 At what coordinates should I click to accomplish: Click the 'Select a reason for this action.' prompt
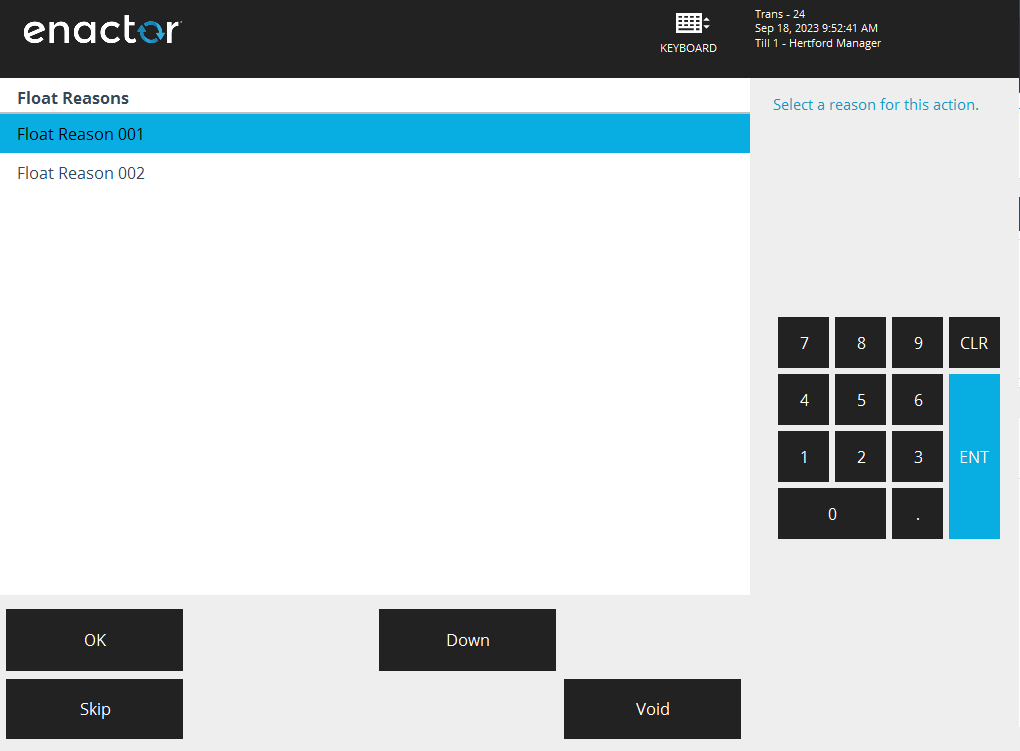(x=876, y=105)
